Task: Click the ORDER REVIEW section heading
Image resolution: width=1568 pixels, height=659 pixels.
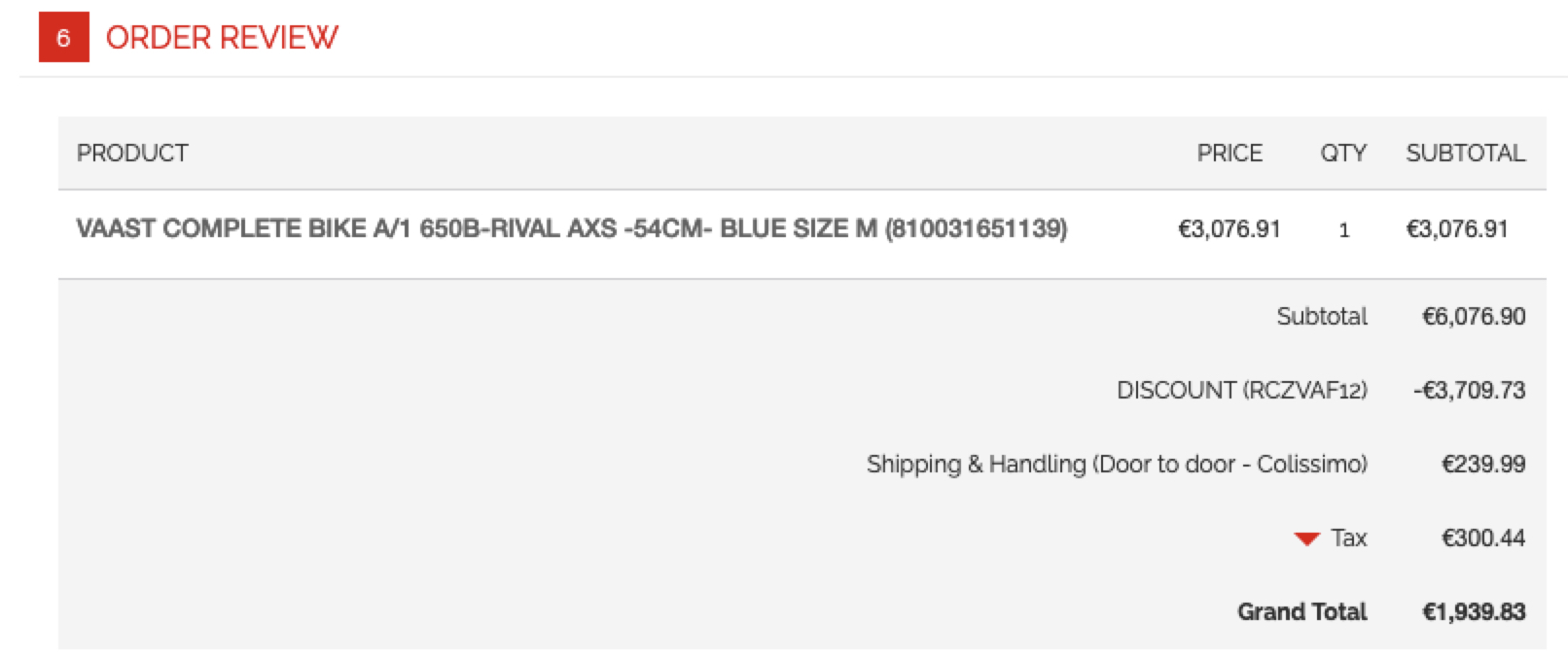Action: [x=222, y=38]
